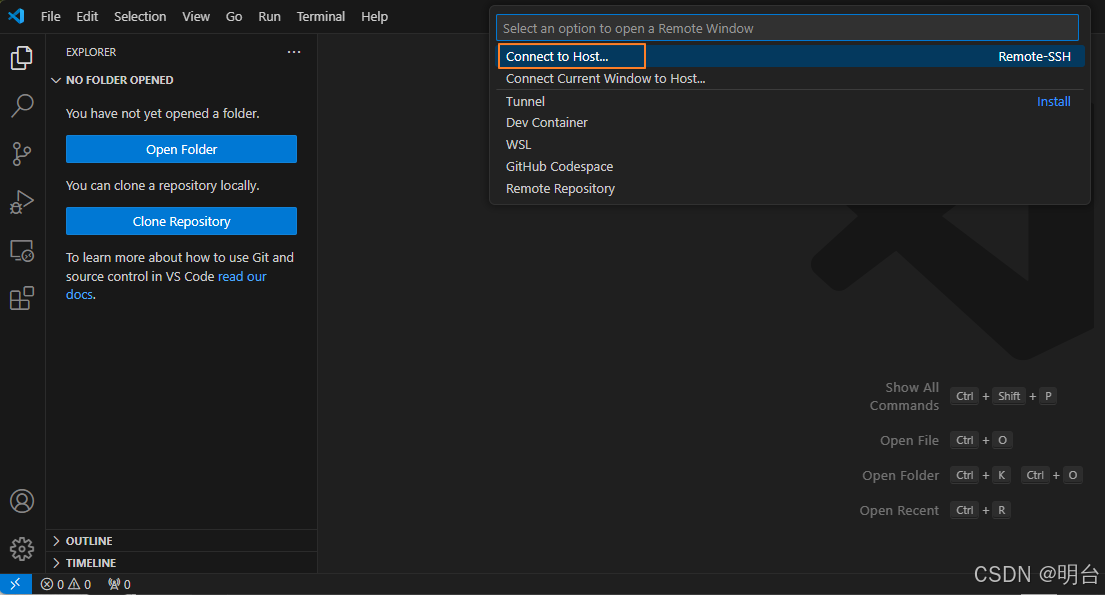The height and width of the screenshot is (595, 1105).
Task: Open the File menu
Action: (x=51, y=16)
